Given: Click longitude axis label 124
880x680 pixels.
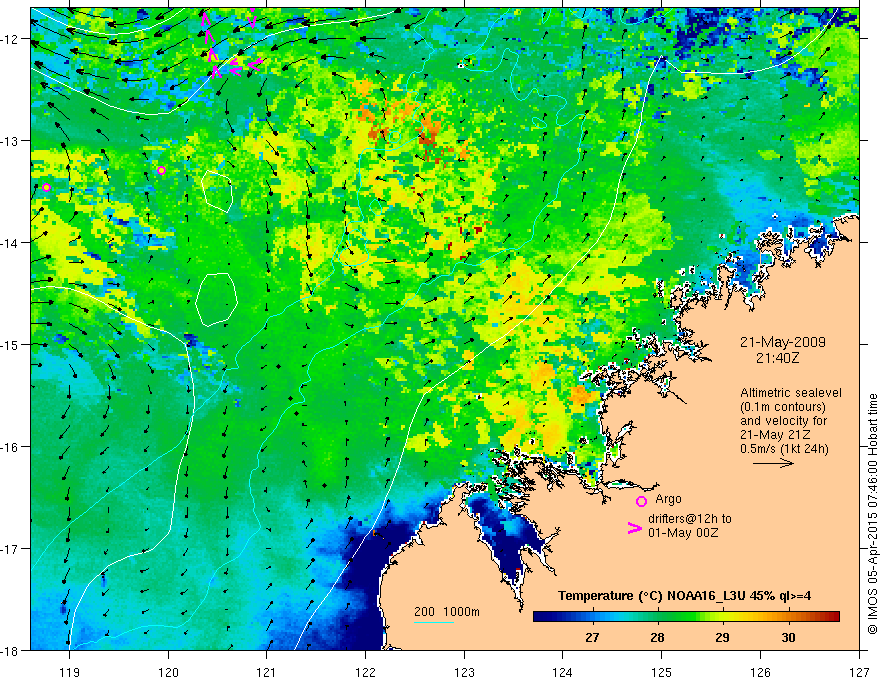Looking at the screenshot, I should [563, 672].
